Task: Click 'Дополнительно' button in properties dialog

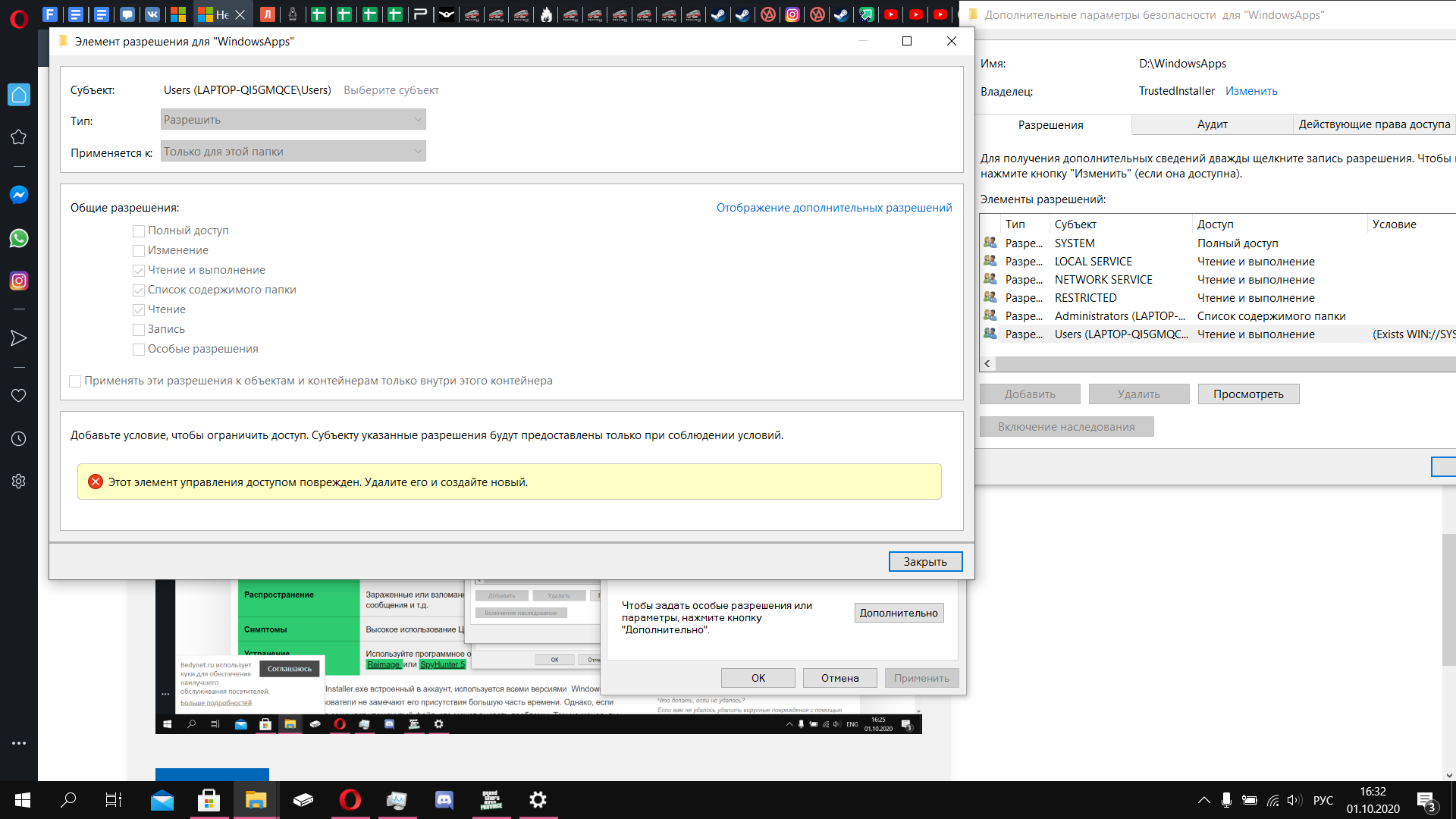Action: (x=899, y=613)
